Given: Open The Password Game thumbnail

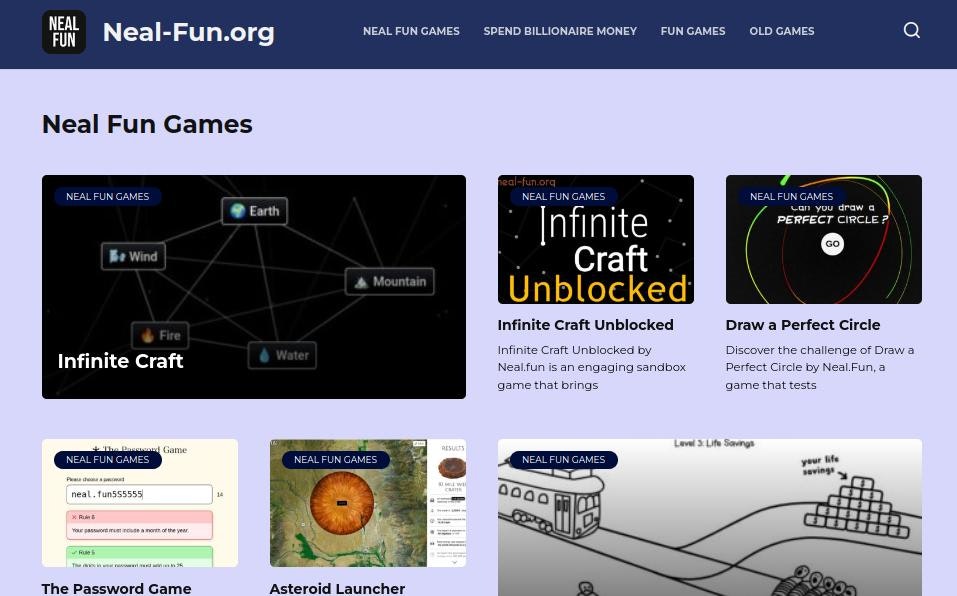Looking at the screenshot, I should [140, 503].
